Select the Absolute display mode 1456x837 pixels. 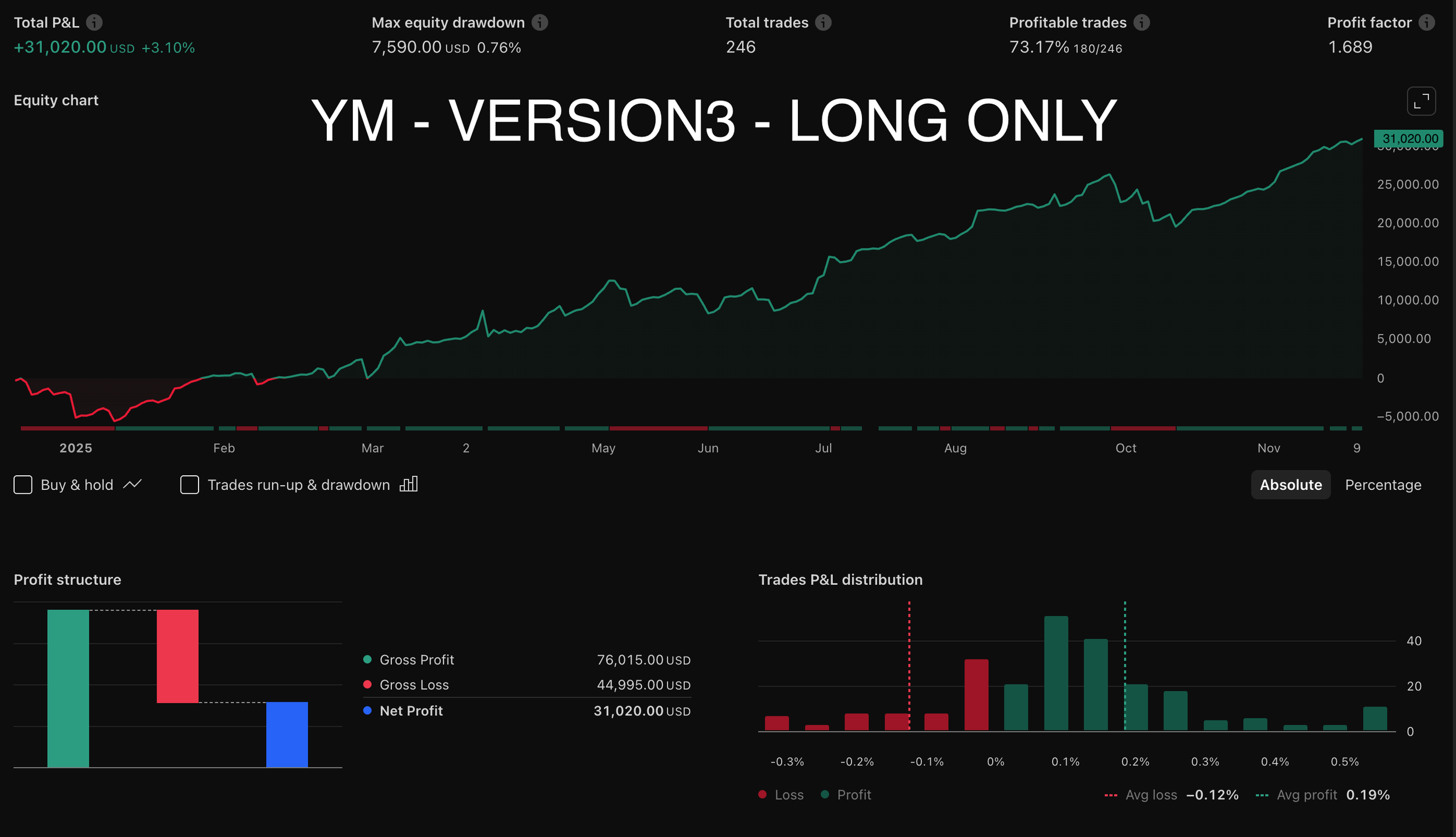[x=1291, y=484]
